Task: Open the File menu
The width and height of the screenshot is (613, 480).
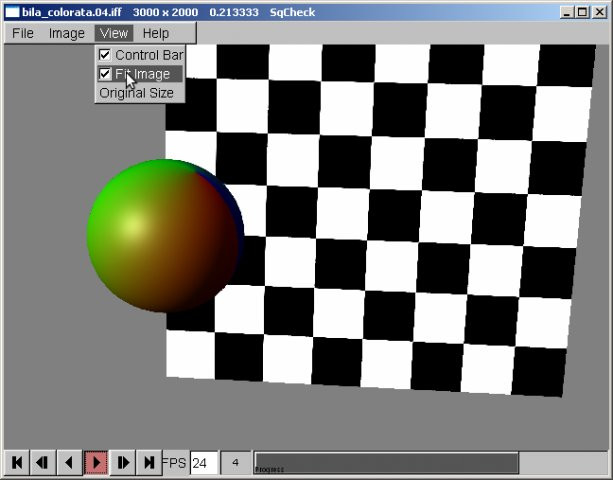Action: click(23, 33)
